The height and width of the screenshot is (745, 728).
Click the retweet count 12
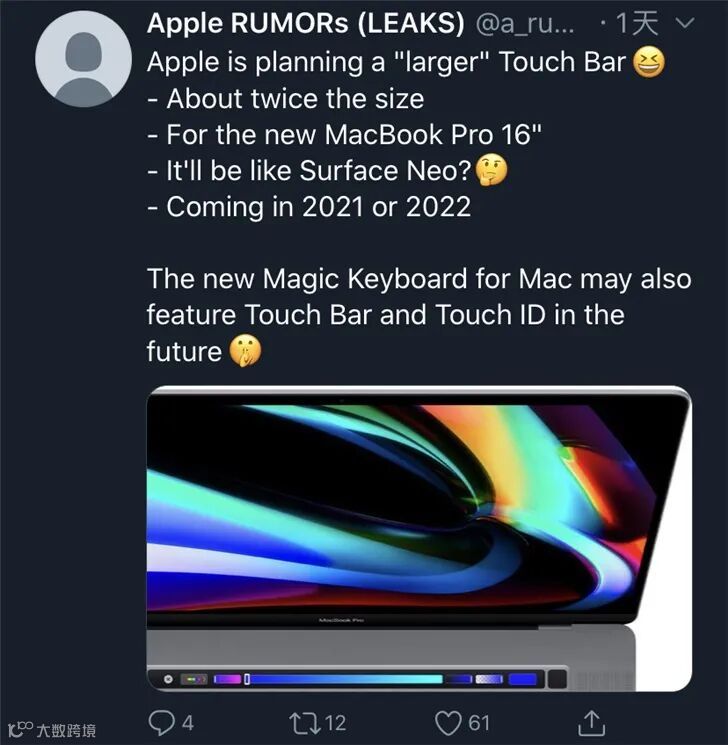click(x=335, y=723)
